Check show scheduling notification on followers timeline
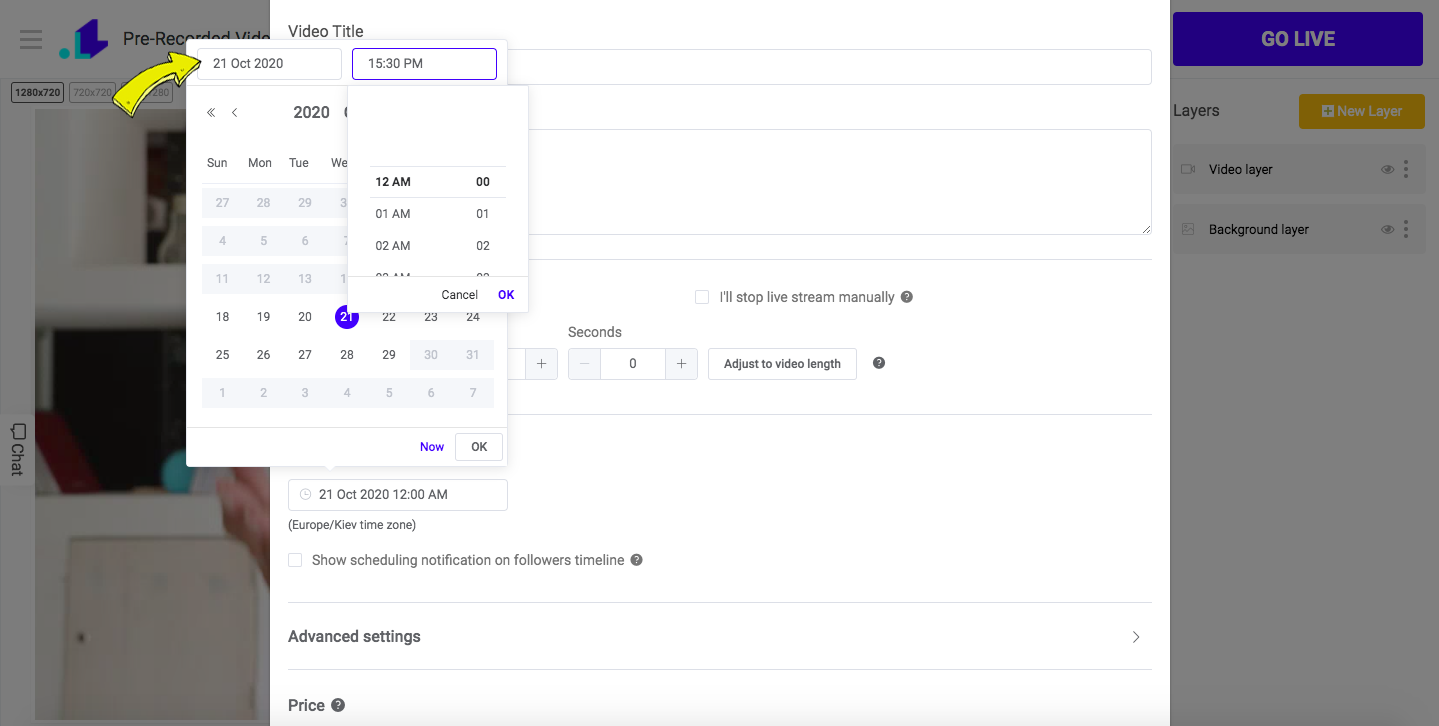1439x726 pixels. (x=295, y=560)
